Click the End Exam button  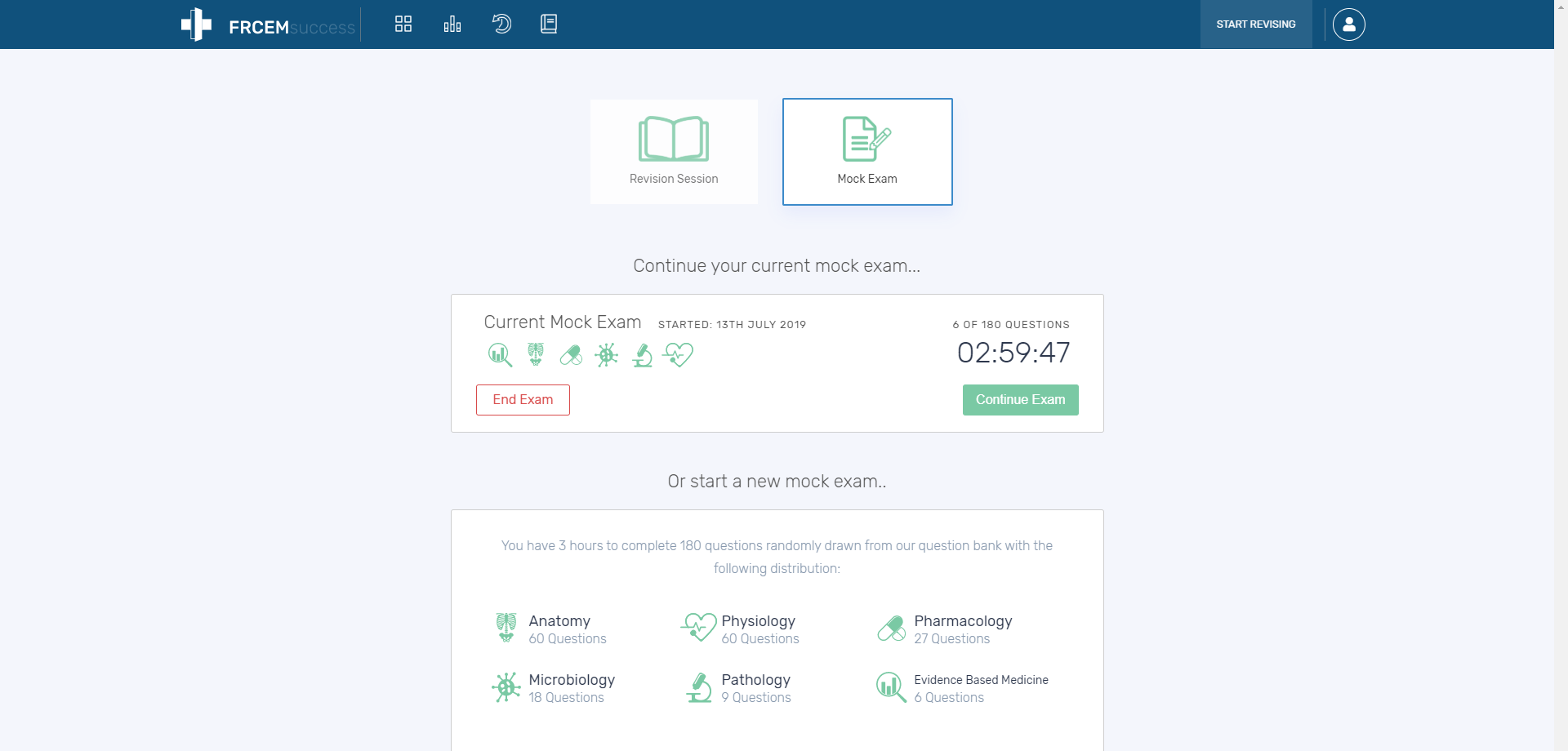tap(523, 400)
